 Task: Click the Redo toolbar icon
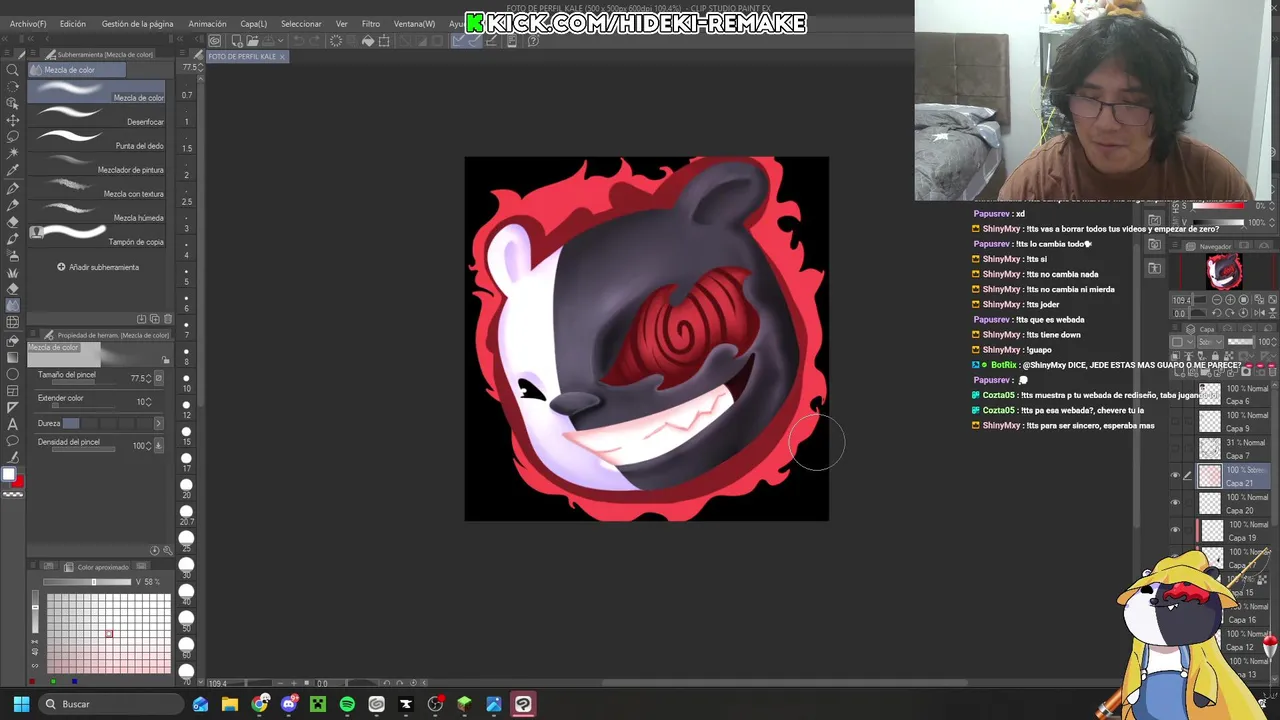[314, 41]
